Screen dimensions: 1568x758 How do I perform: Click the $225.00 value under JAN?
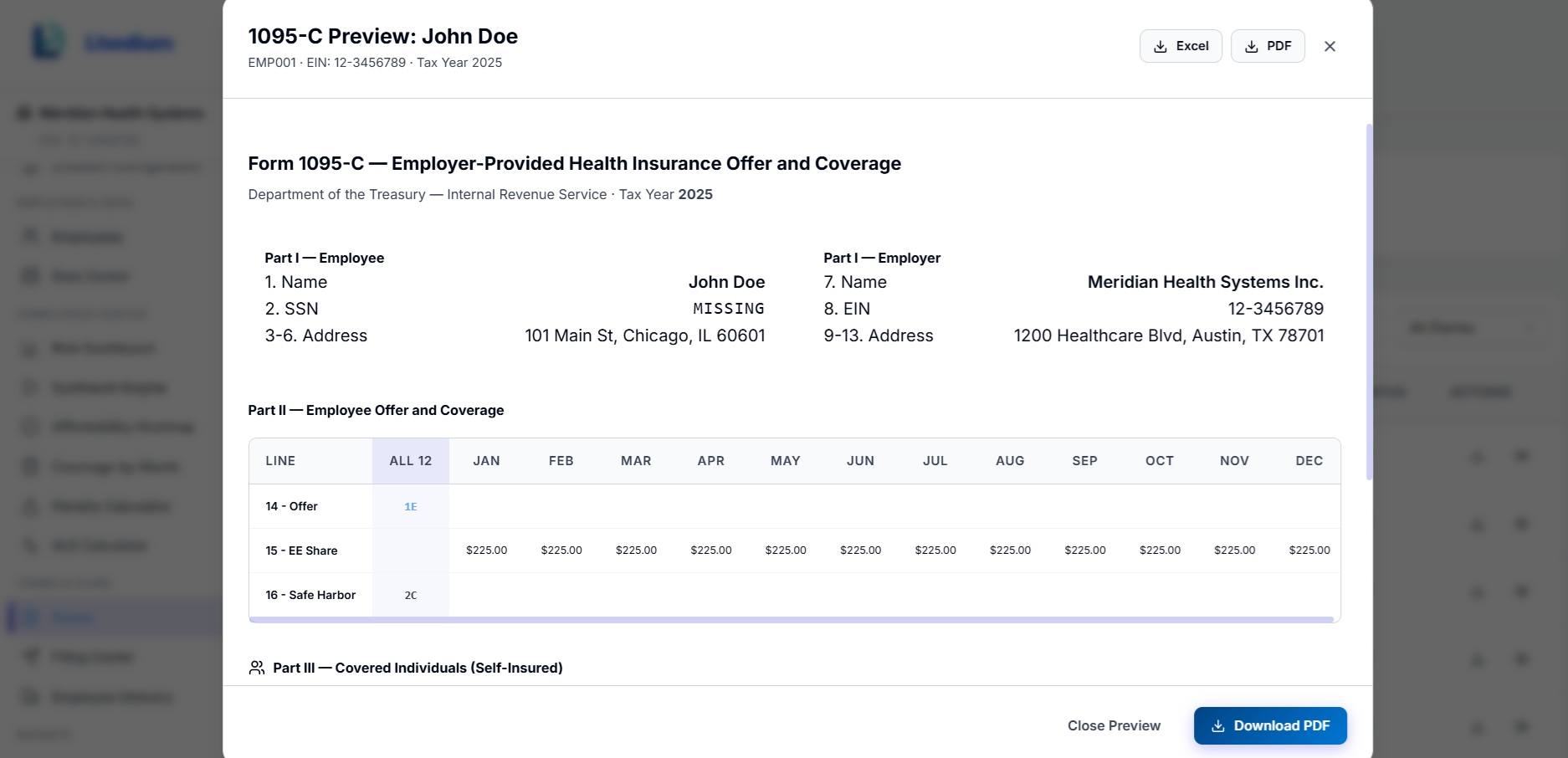click(486, 551)
